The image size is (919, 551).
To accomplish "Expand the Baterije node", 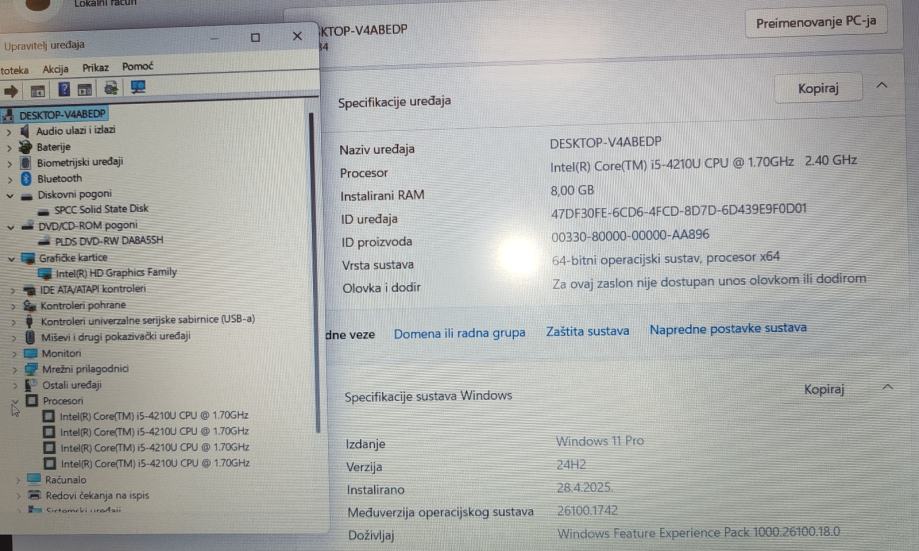I will tap(9, 148).
